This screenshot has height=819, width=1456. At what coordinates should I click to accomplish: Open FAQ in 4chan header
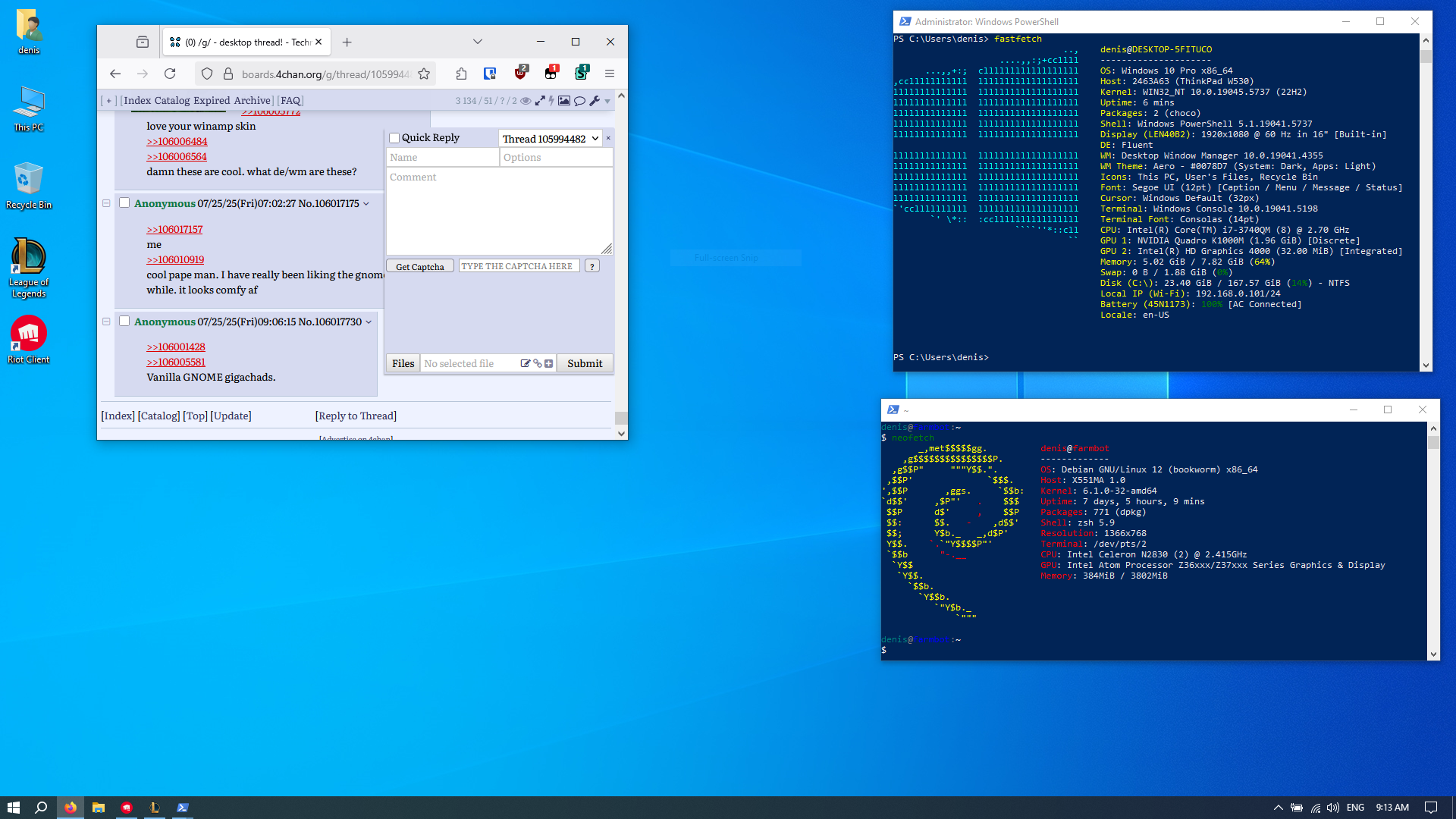[x=290, y=100]
